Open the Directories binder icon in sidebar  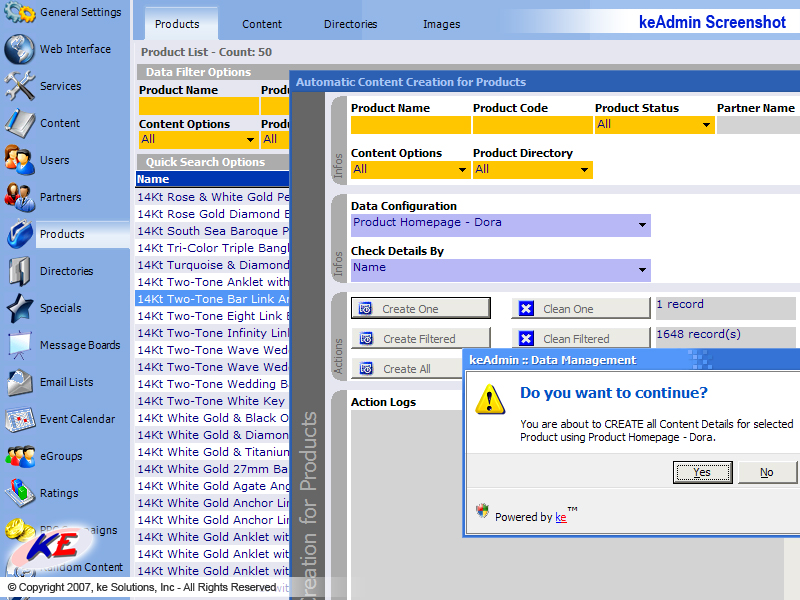pyautogui.click(x=19, y=271)
